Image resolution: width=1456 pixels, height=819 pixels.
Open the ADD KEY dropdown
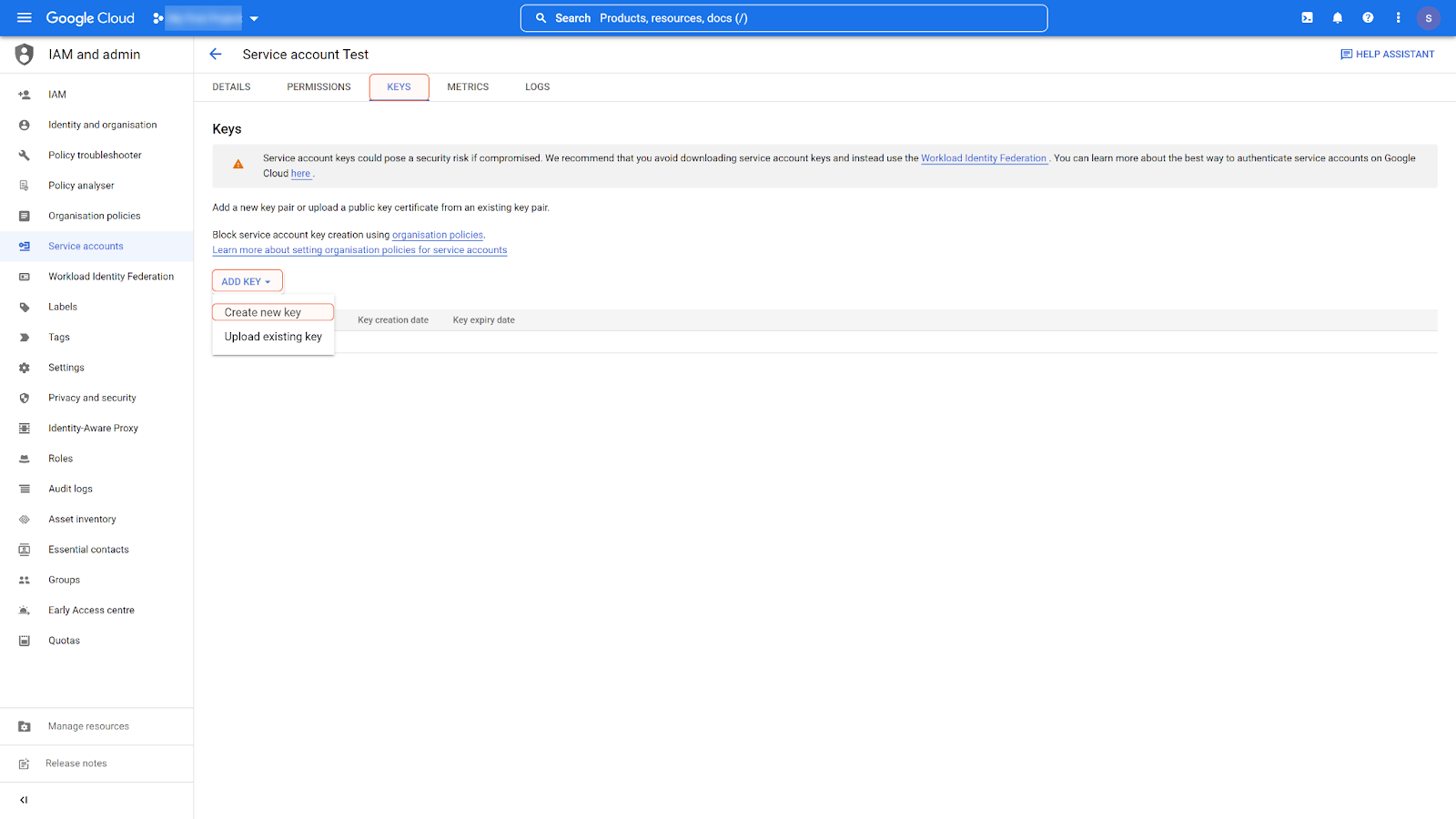pos(246,280)
